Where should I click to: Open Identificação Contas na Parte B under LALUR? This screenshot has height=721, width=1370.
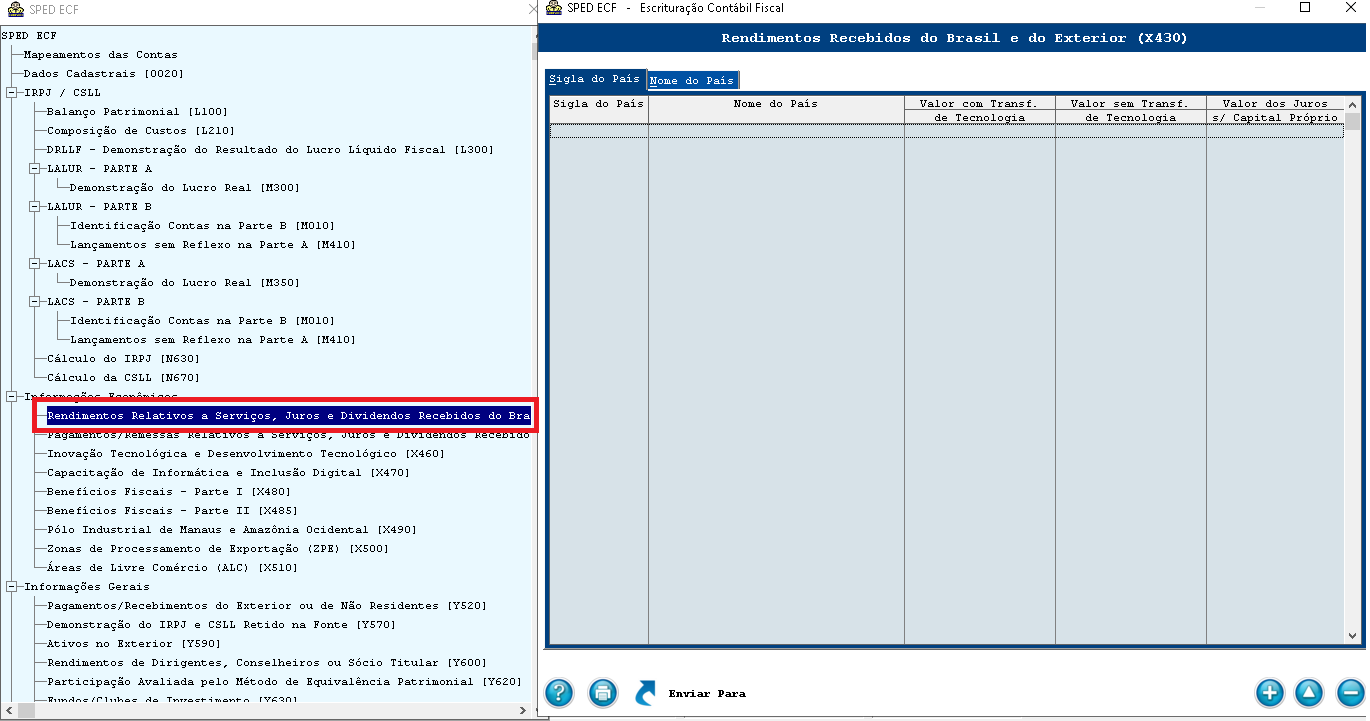coord(202,226)
